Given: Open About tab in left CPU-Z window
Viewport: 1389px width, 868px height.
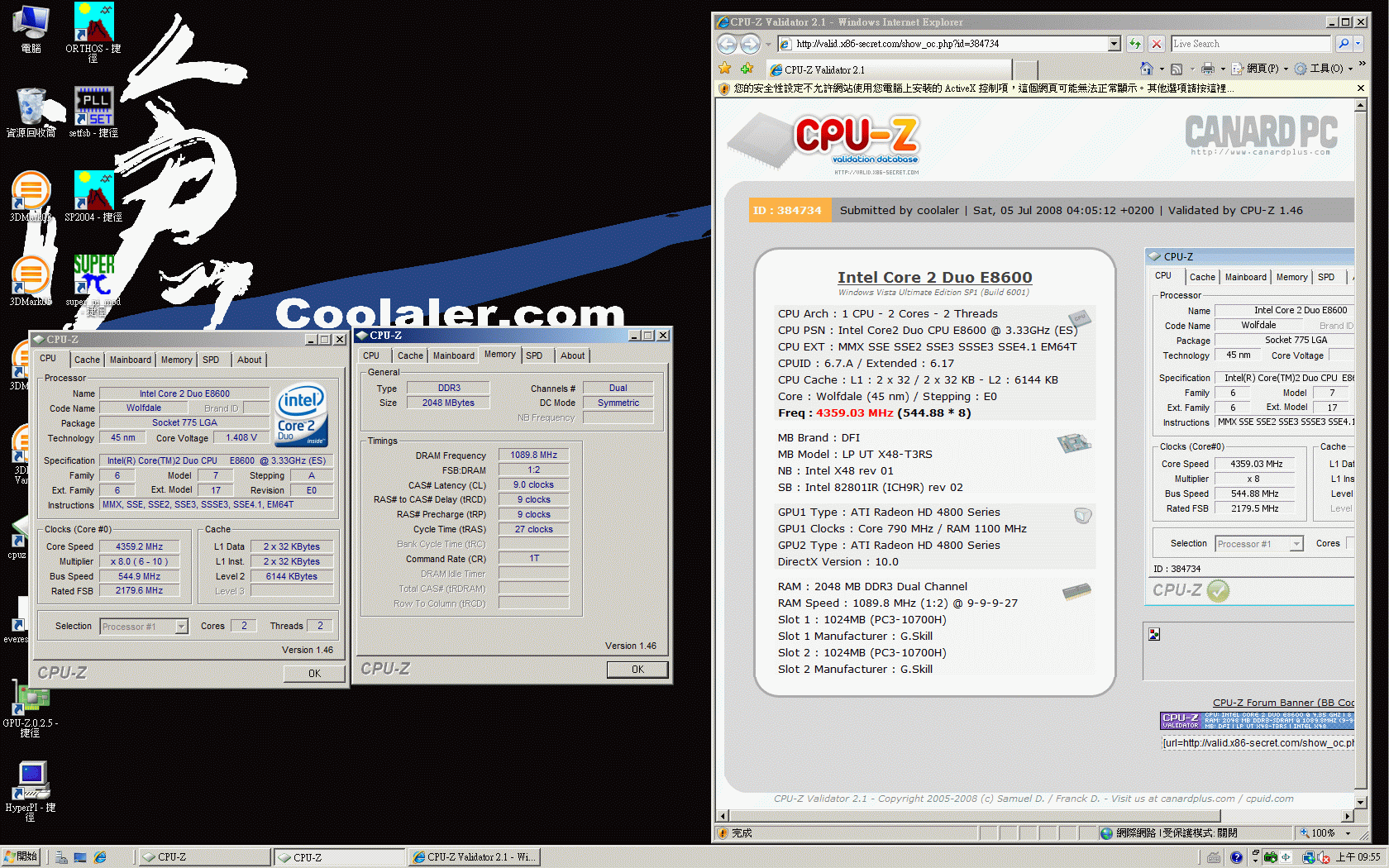Looking at the screenshot, I should click(x=250, y=360).
